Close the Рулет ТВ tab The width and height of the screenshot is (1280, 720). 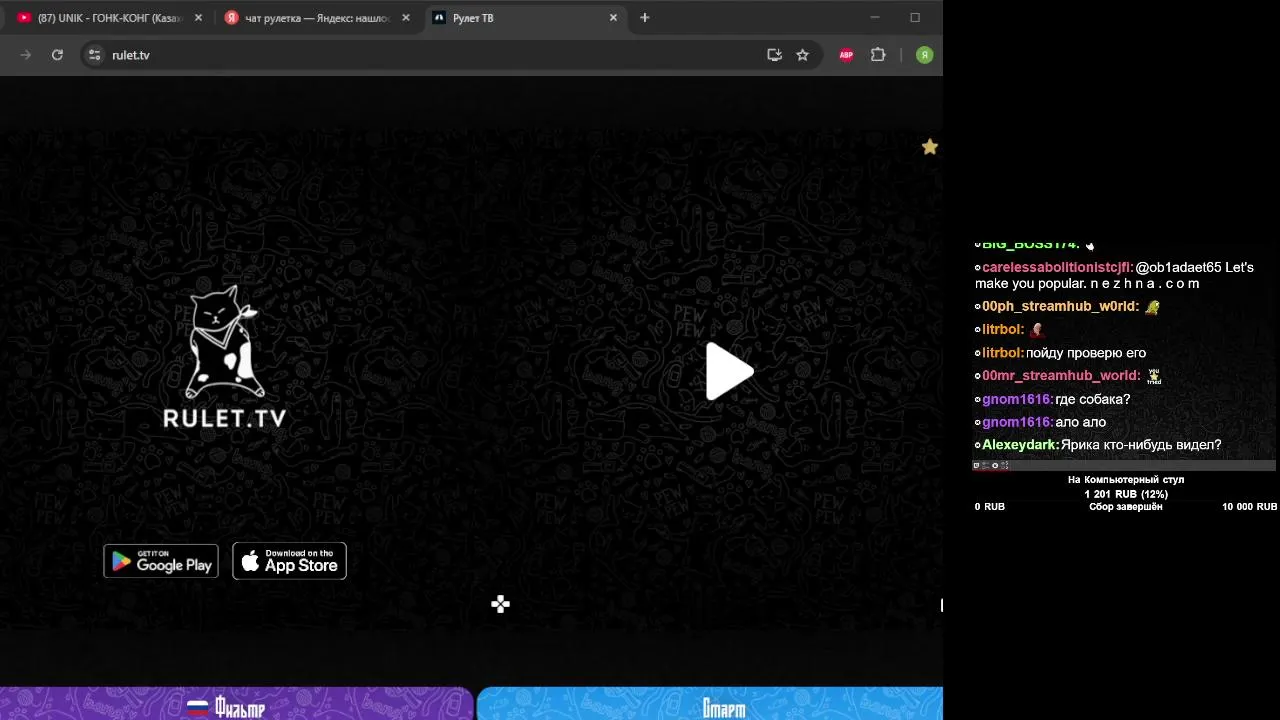(613, 18)
